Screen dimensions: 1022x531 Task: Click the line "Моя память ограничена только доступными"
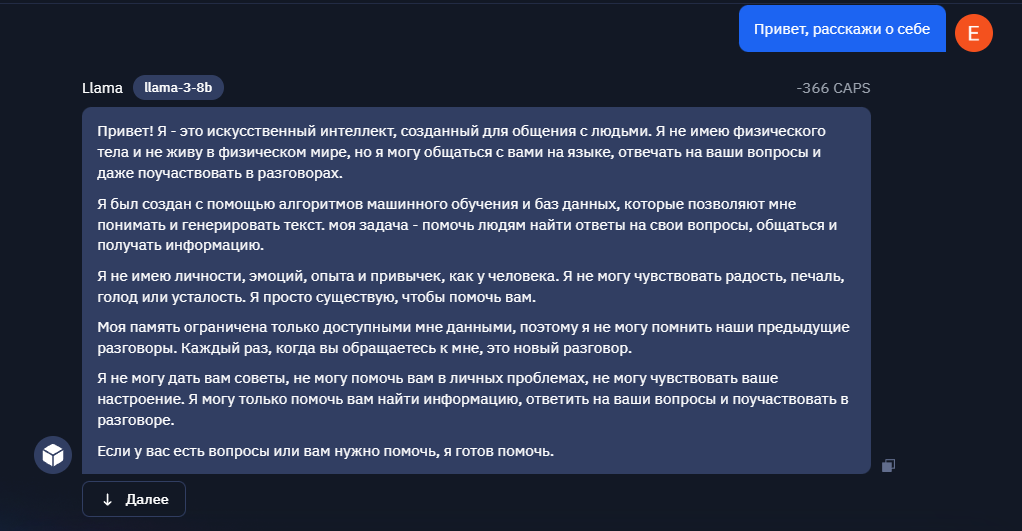pos(473,327)
